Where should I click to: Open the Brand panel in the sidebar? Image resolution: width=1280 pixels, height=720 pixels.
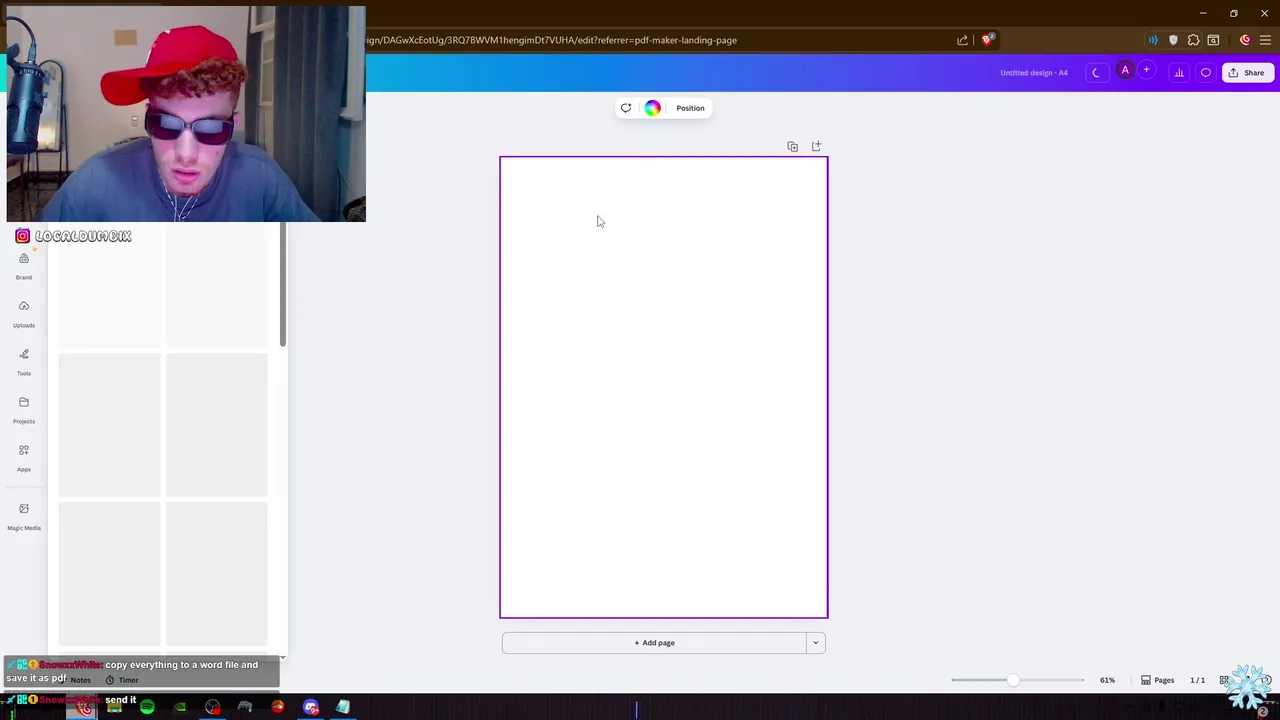pyautogui.click(x=24, y=265)
